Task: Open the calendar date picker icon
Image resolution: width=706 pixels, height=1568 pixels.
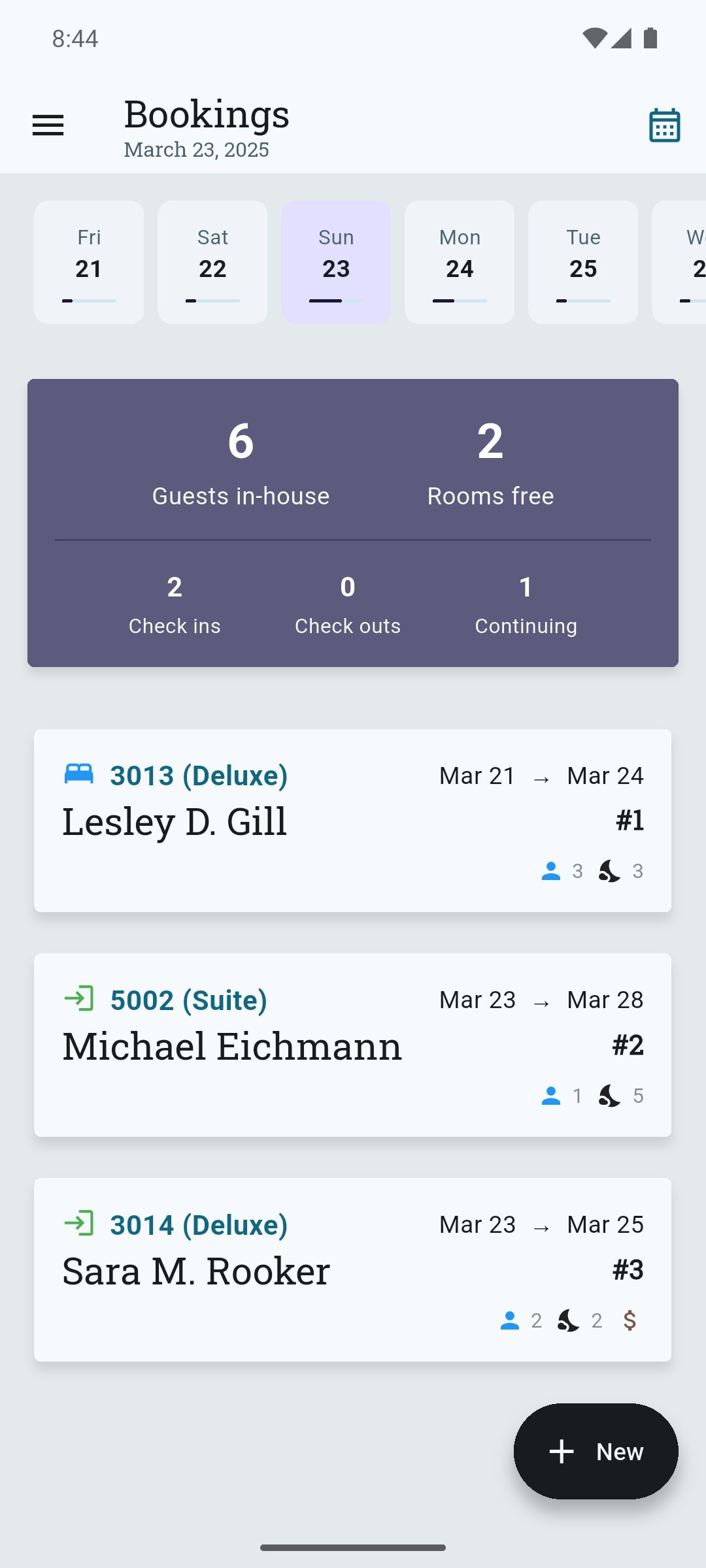Action: (664, 125)
